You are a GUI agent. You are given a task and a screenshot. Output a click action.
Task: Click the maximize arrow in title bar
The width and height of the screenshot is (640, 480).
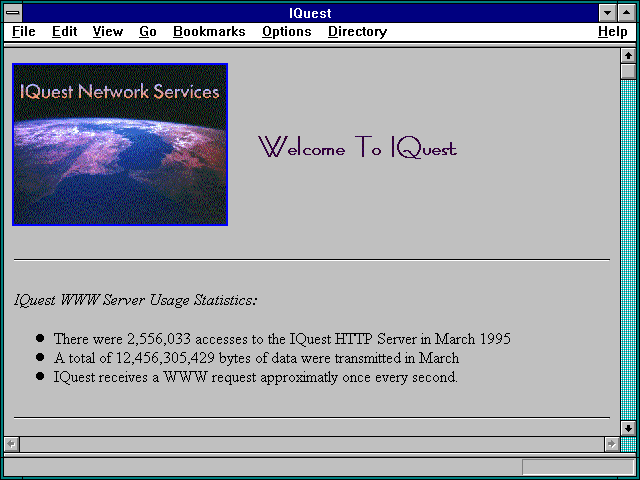point(627,13)
